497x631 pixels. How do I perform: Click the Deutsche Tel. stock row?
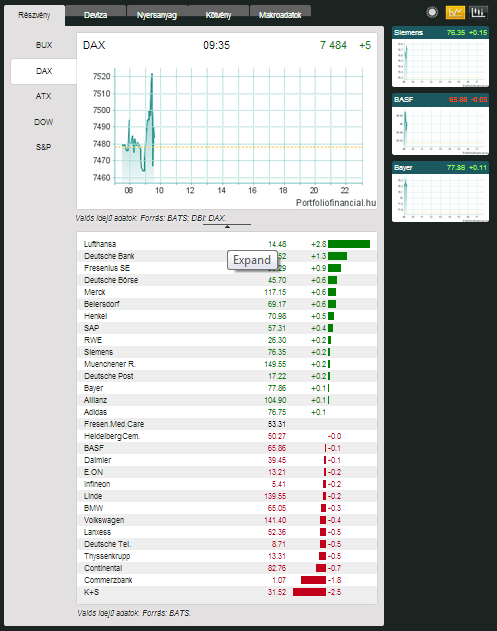point(227,544)
